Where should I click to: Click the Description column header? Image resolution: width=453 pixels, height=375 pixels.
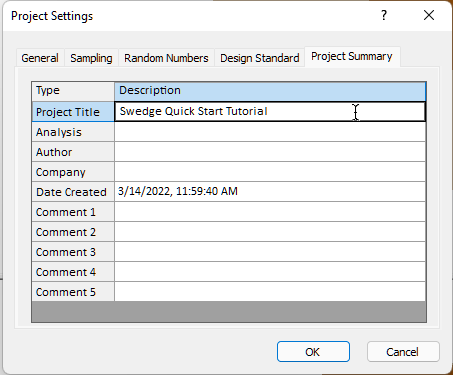coord(270,91)
